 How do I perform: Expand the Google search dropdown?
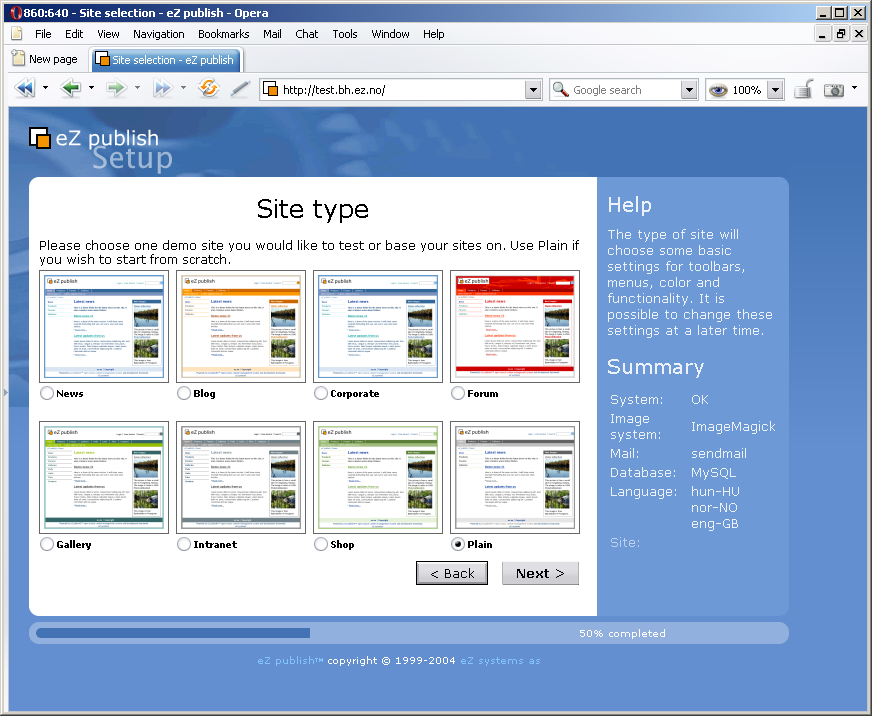pyautogui.click(x=689, y=90)
